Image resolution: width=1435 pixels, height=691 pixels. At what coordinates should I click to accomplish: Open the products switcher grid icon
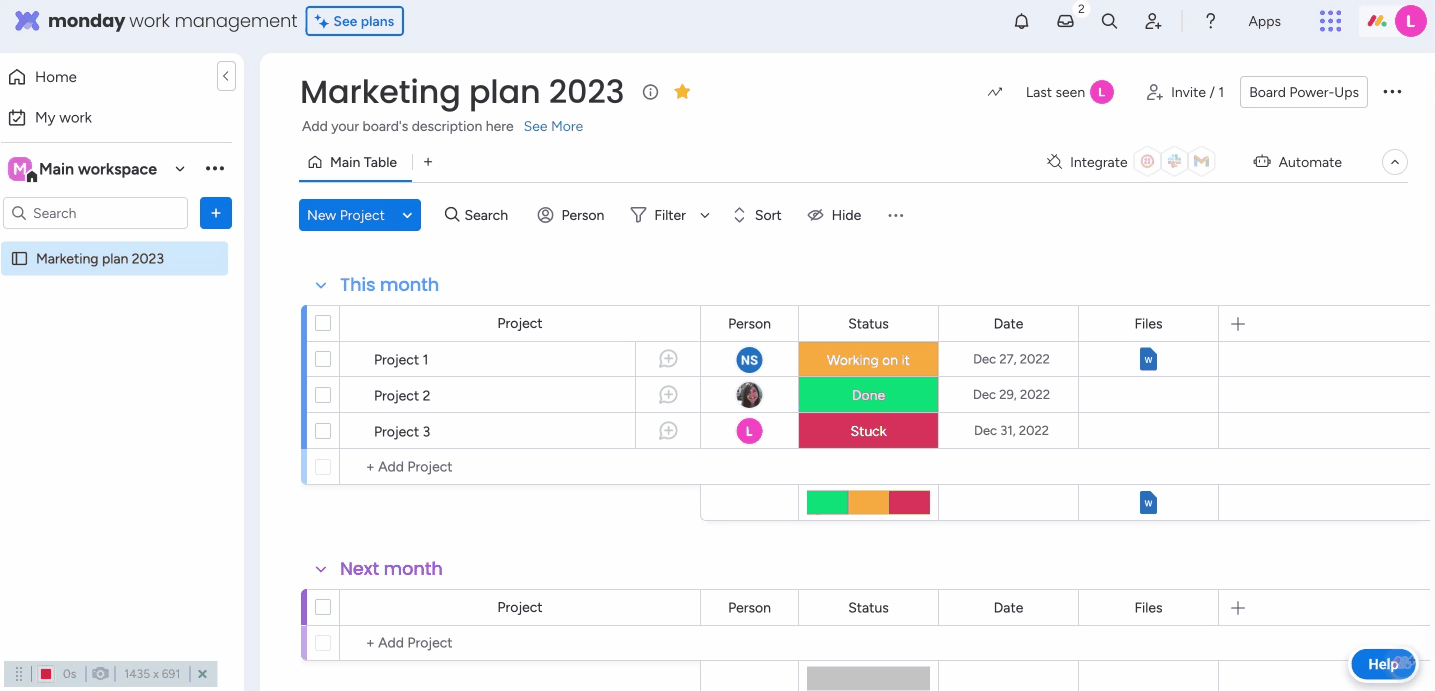tap(1330, 21)
